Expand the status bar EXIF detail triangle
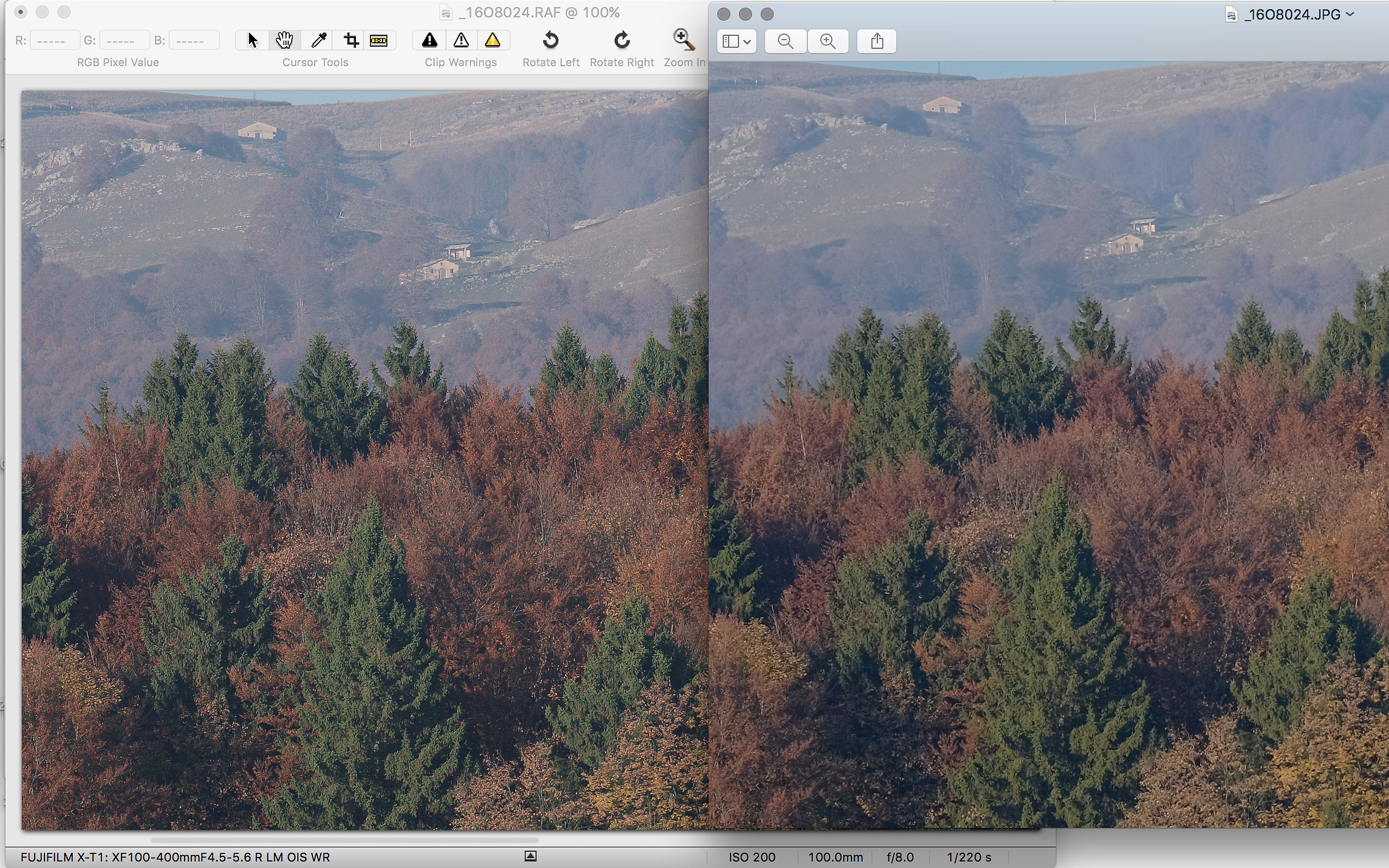Screen dimensions: 1389x868 531,855
